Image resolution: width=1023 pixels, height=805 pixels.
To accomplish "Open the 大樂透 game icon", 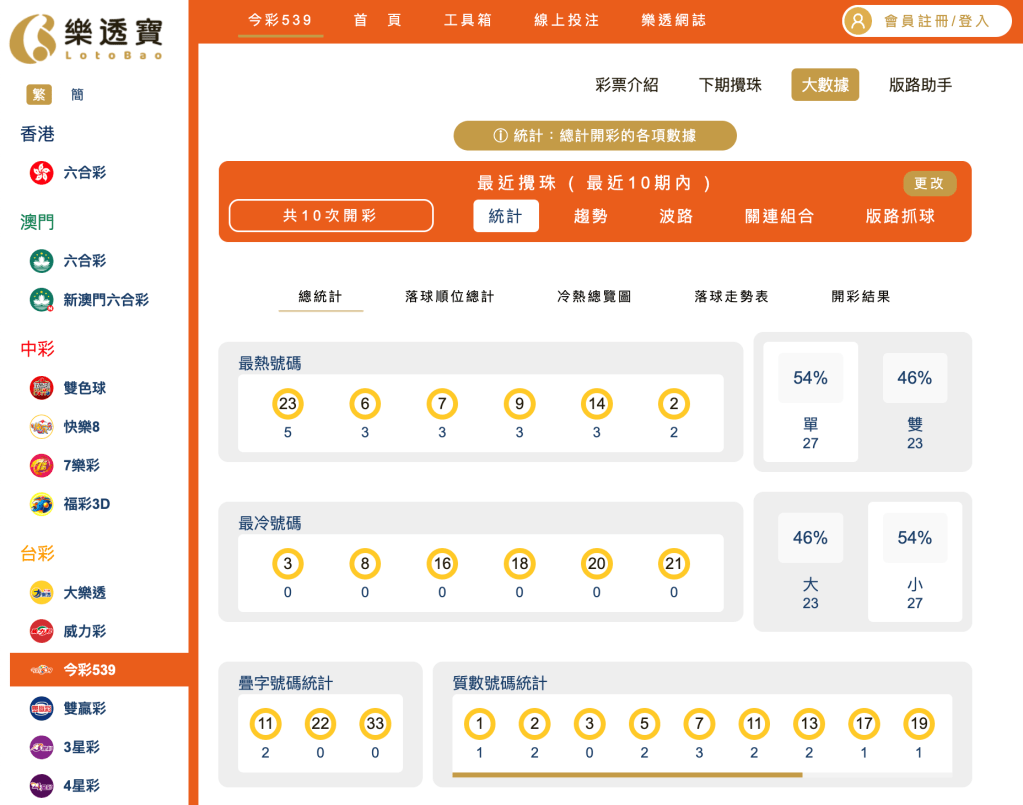I will click(x=41, y=592).
